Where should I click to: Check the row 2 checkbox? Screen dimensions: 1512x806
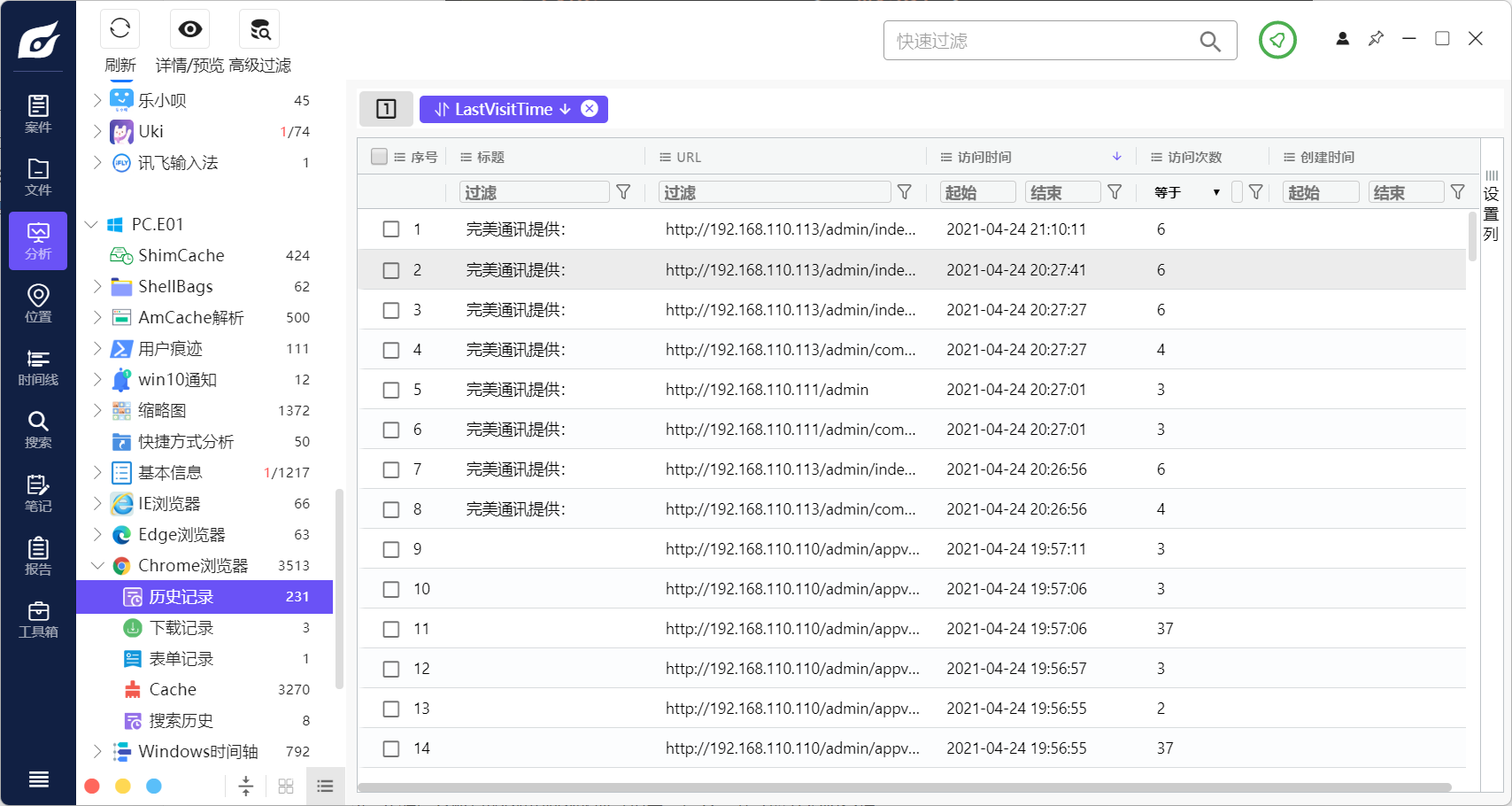pyautogui.click(x=391, y=270)
